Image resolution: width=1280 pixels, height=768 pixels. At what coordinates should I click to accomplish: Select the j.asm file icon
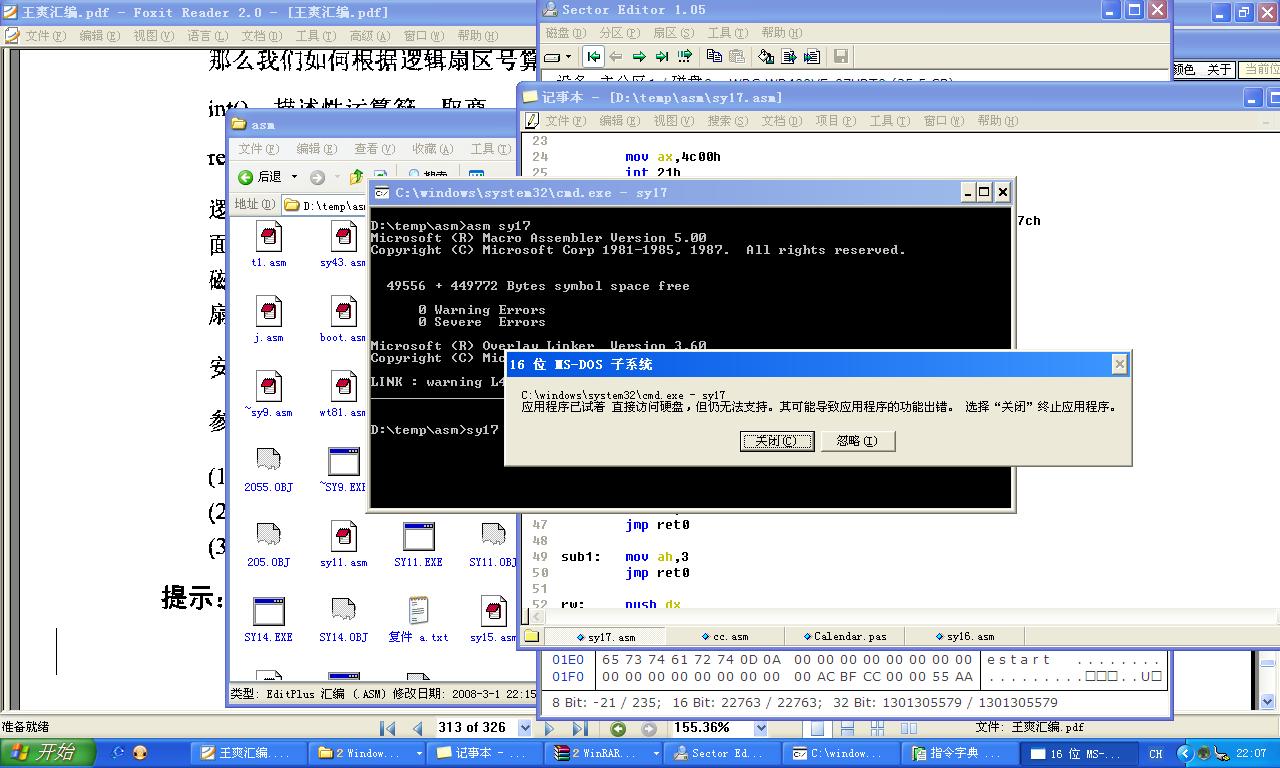click(x=268, y=312)
